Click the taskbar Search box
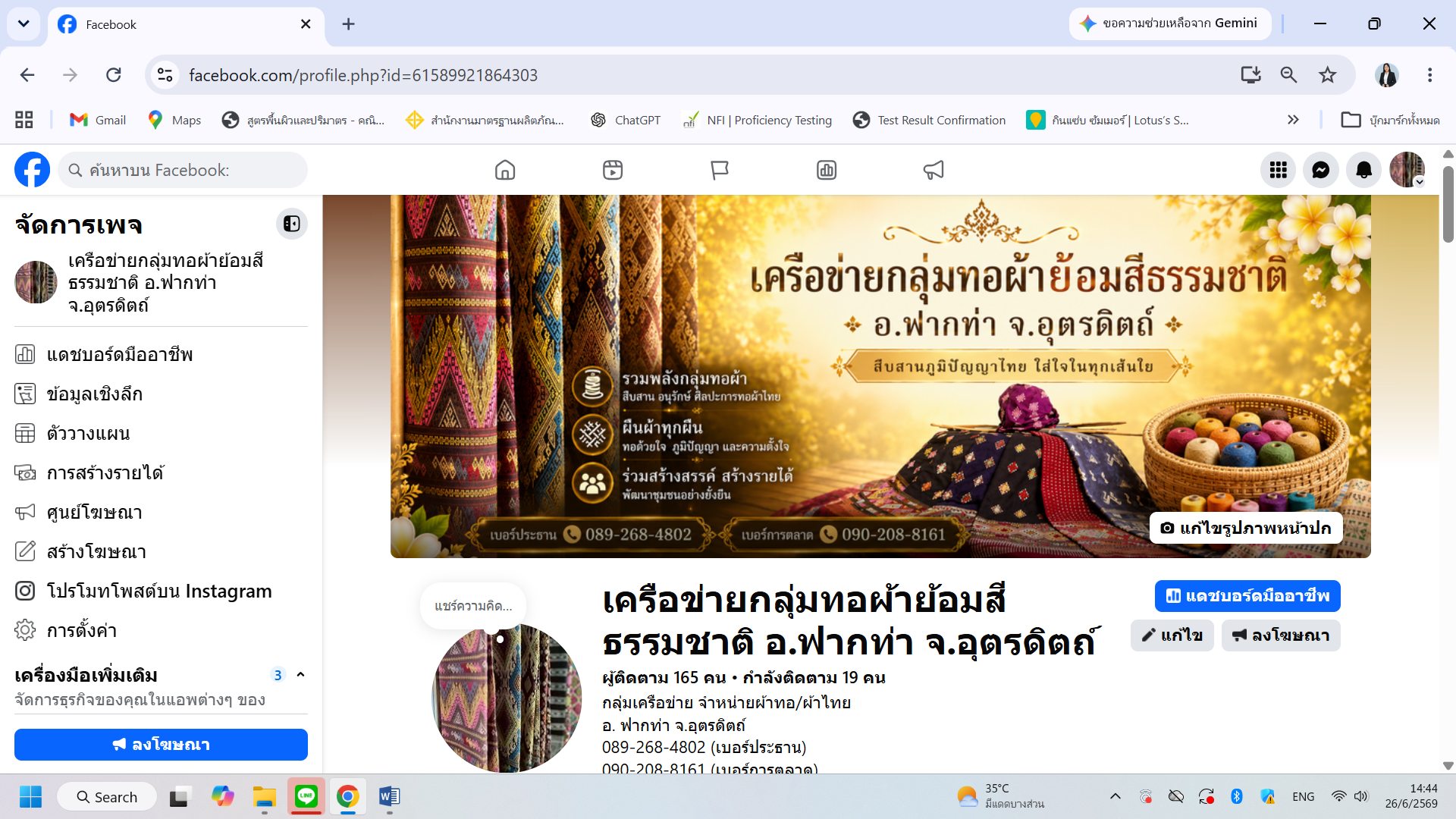1456x819 pixels. tap(107, 796)
